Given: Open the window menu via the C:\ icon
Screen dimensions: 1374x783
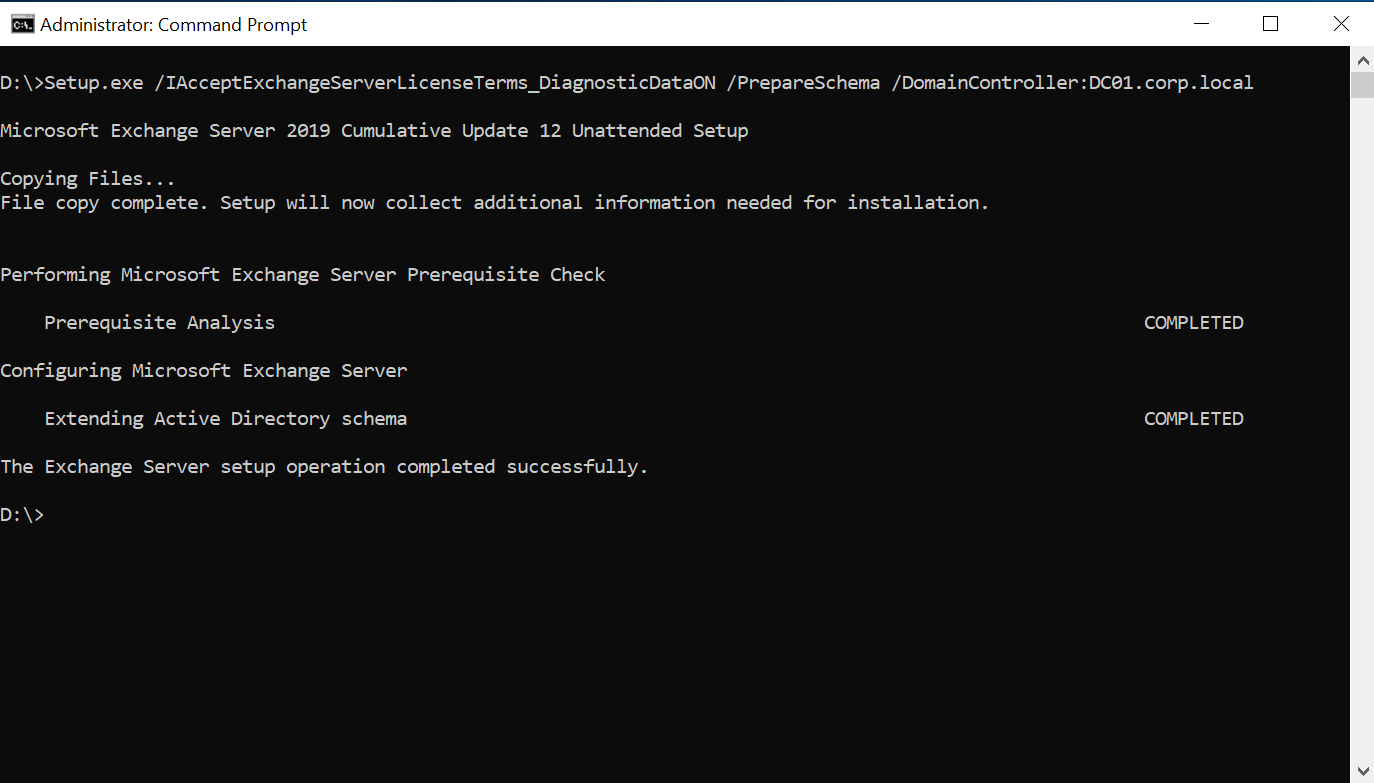Looking at the screenshot, I should pyautogui.click(x=22, y=23).
